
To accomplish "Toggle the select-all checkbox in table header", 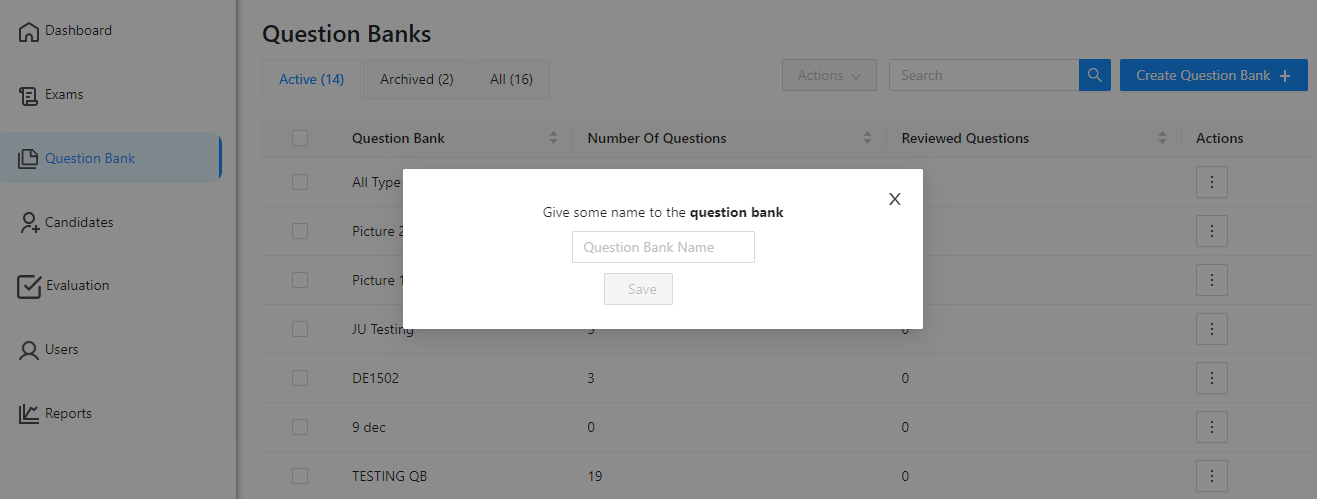I will (300, 138).
